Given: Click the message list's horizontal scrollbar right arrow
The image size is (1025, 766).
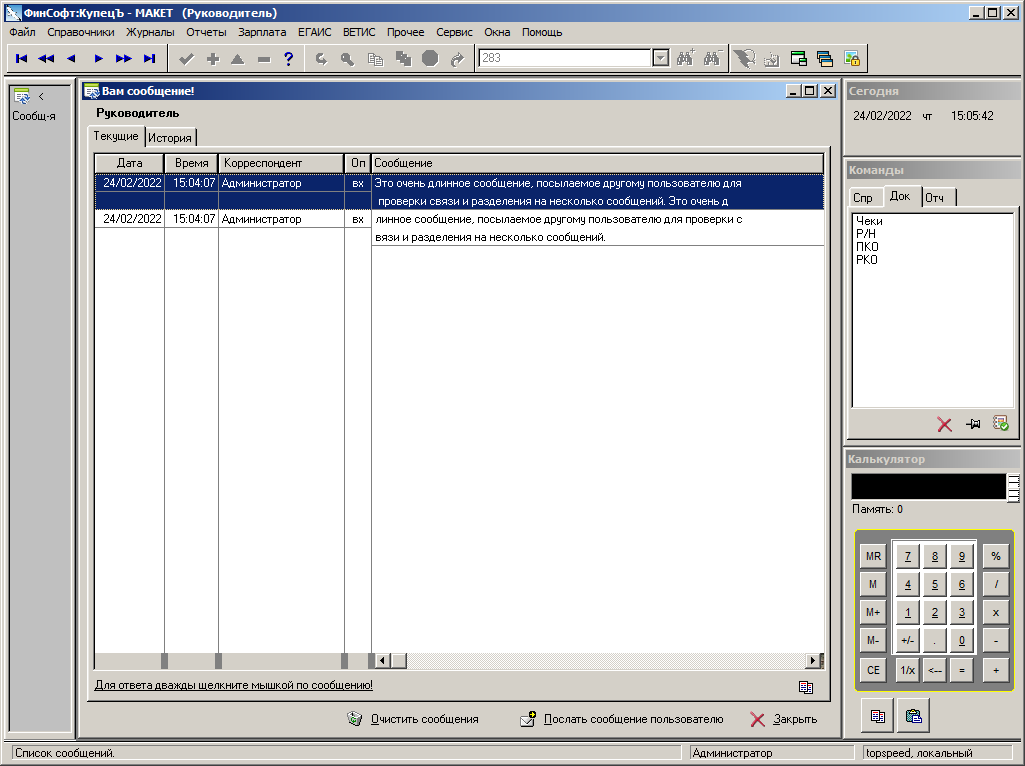Looking at the screenshot, I should 812,661.
